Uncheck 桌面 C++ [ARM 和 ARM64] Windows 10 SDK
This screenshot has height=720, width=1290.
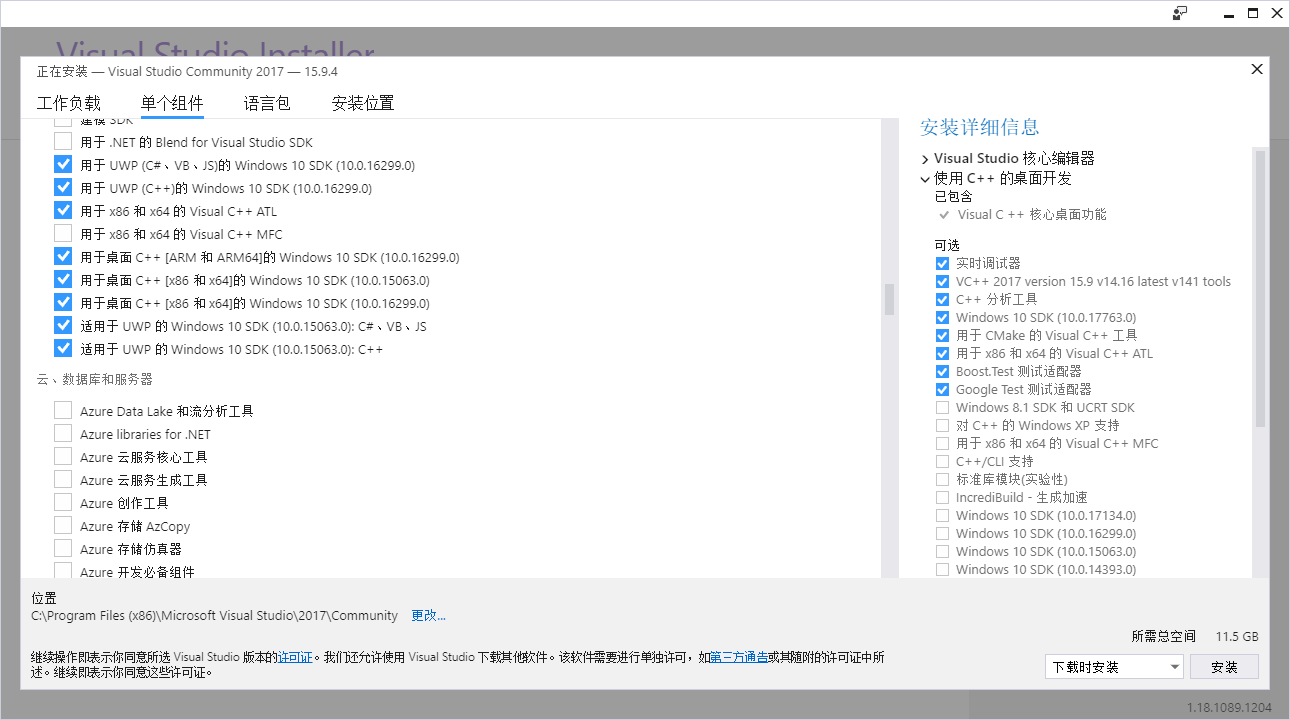pos(63,257)
